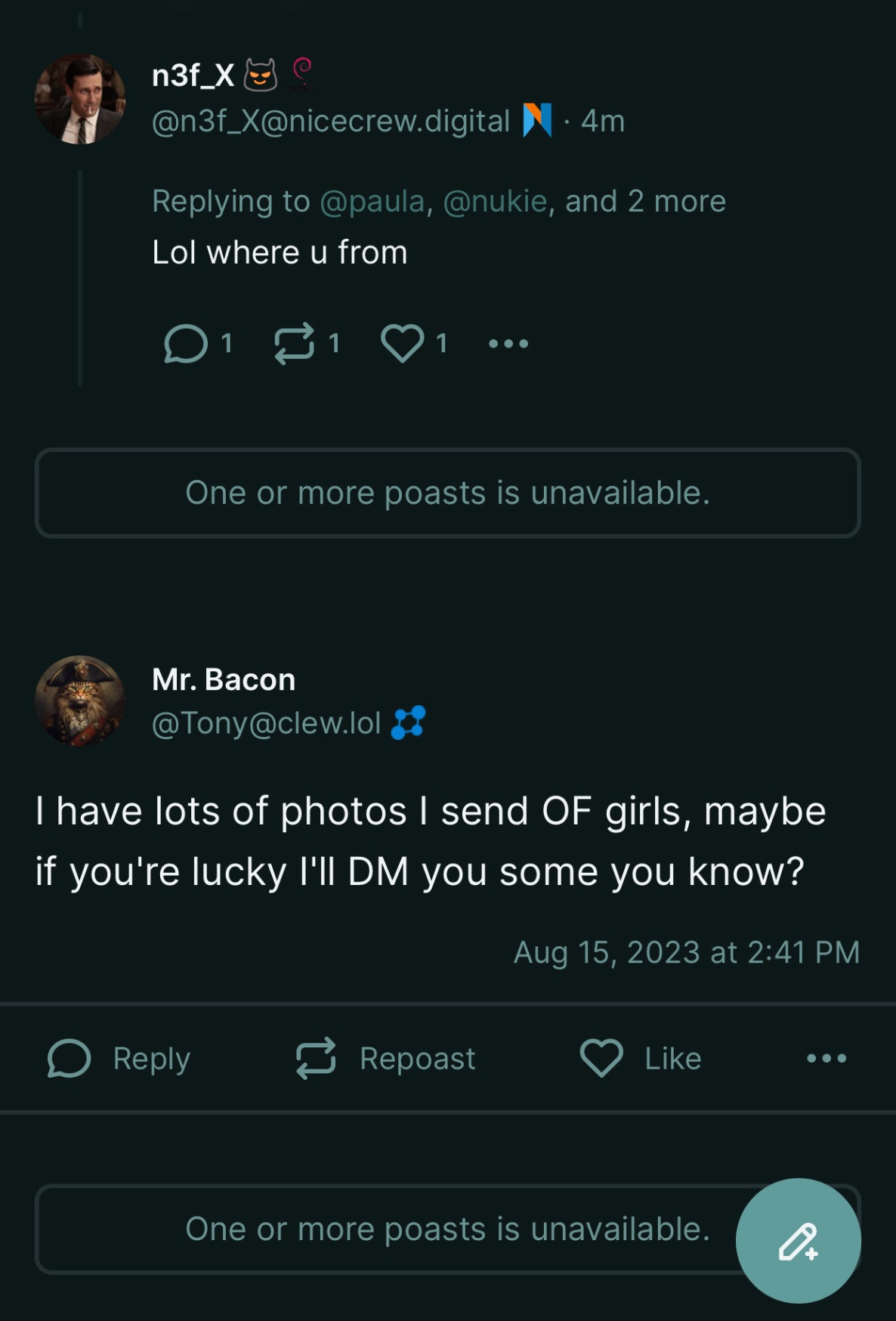This screenshot has height=1321, width=896.
Task: Tap the floating compose new post button
Action: coord(798,1240)
